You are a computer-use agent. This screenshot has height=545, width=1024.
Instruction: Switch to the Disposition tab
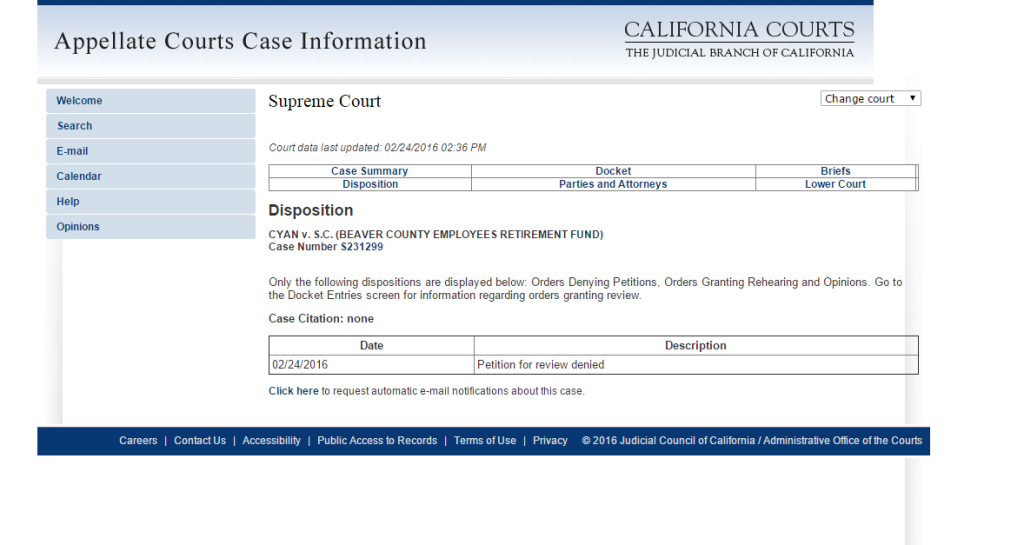click(x=370, y=184)
